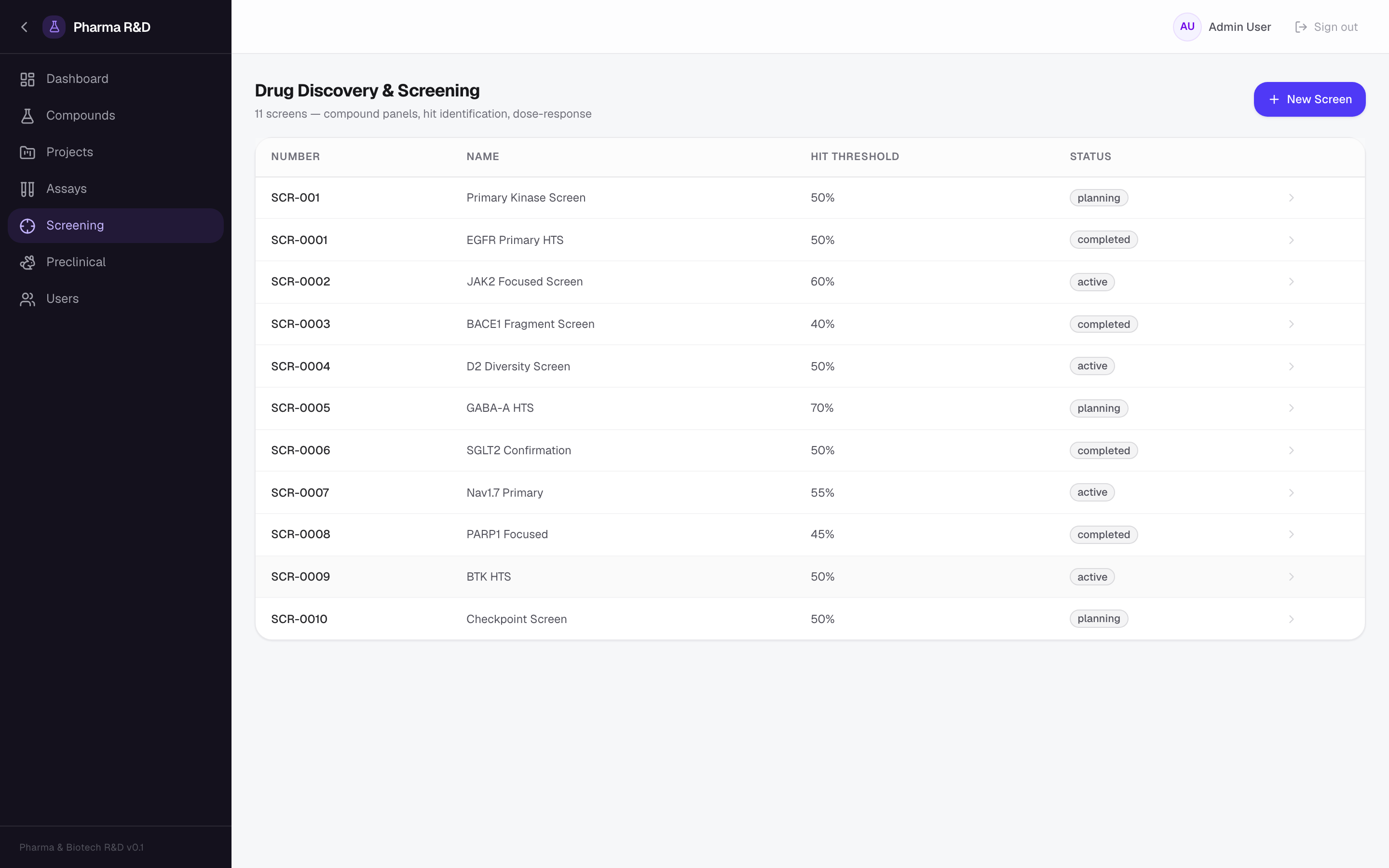Click the Compounds flask icon
This screenshot has width=1389, height=868.
point(27,116)
